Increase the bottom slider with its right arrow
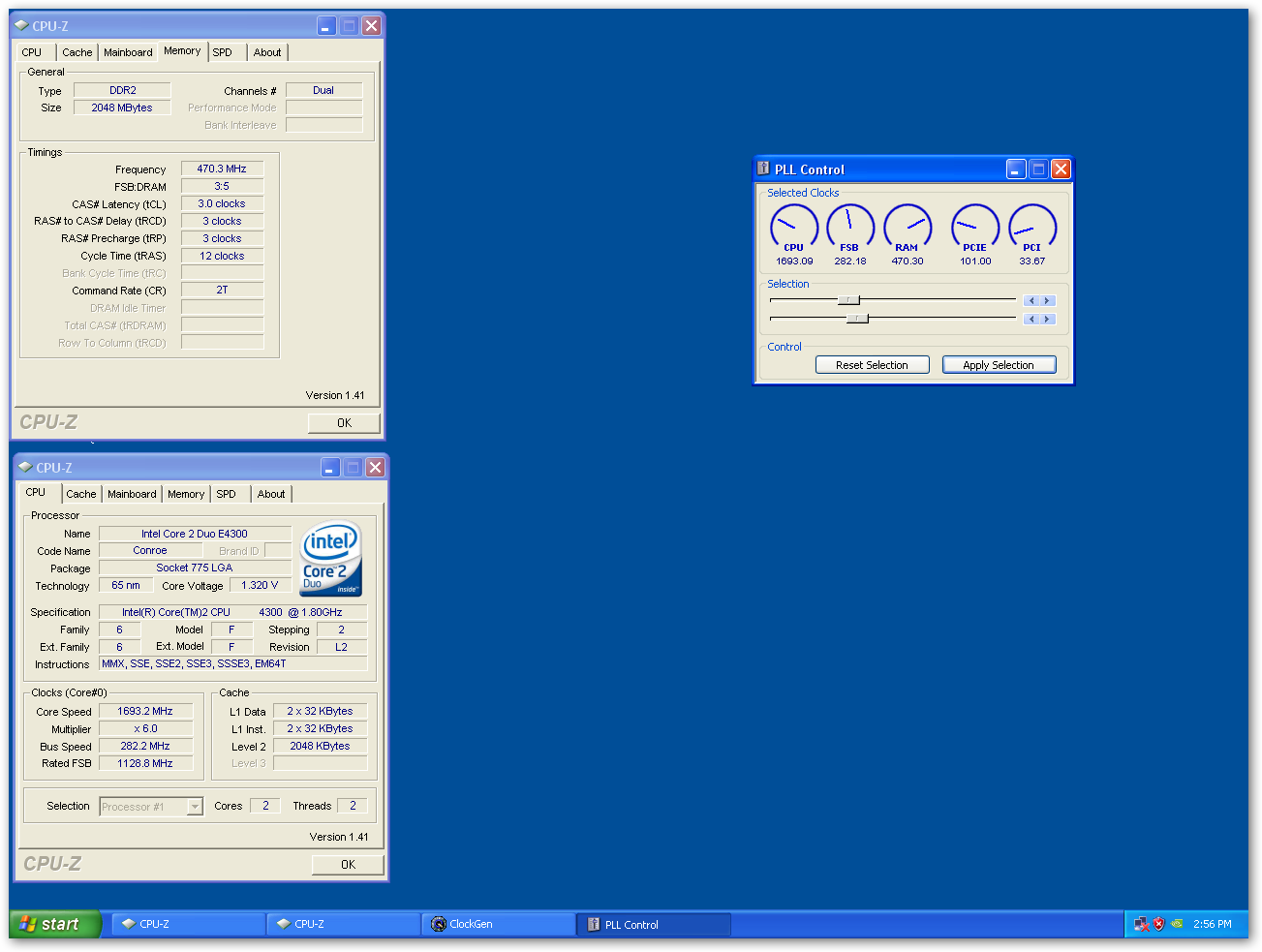Screen dimensions: 1262x952 click(1047, 319)
